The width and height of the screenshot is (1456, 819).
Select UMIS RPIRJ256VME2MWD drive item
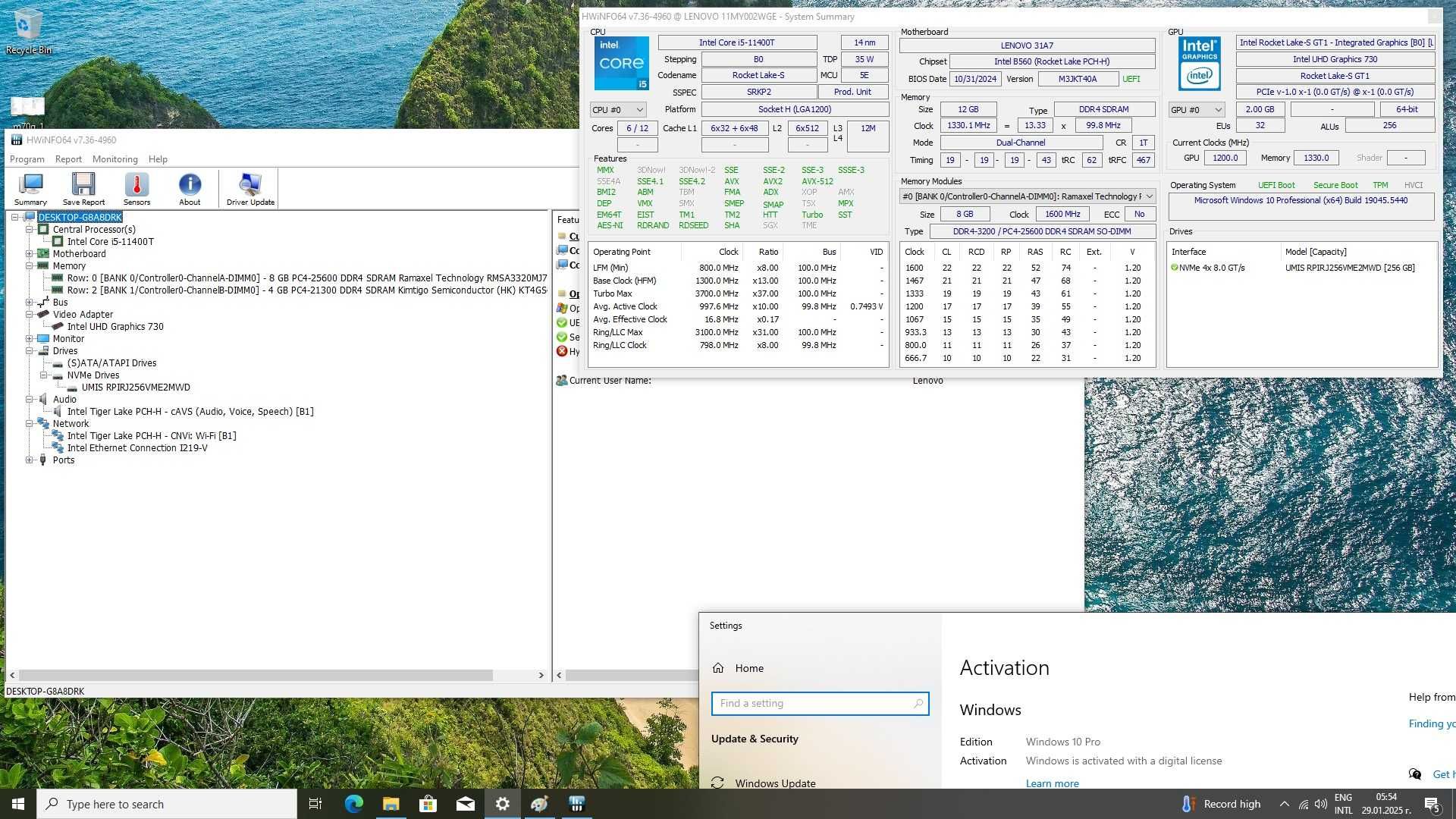pyautogui.click(x=136, y=388)
